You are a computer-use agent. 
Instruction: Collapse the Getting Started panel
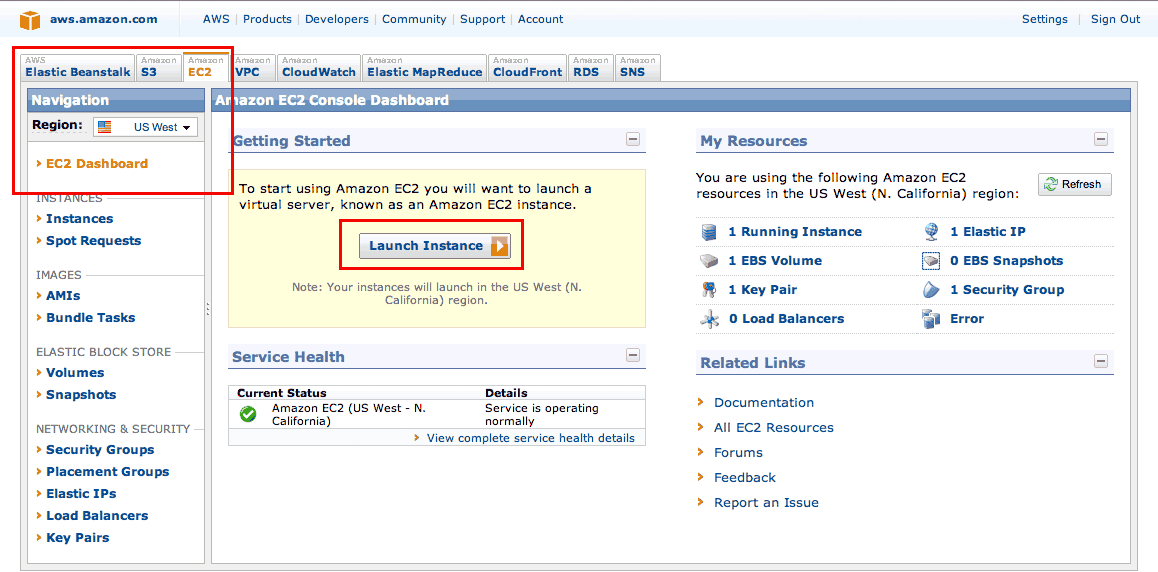(633, 139)
